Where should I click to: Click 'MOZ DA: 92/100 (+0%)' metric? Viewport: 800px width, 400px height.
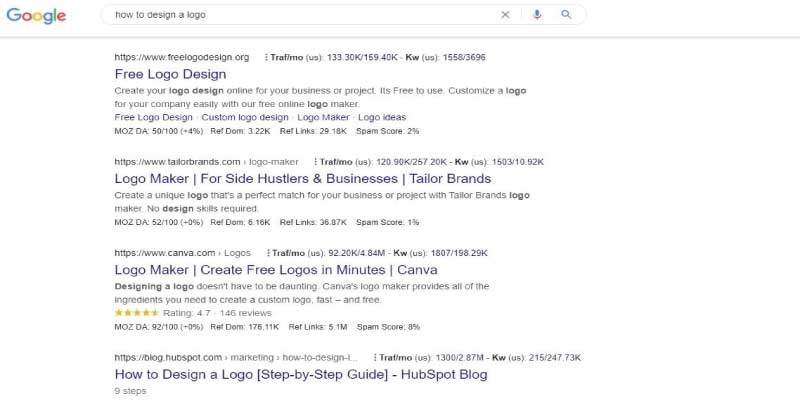159,327
